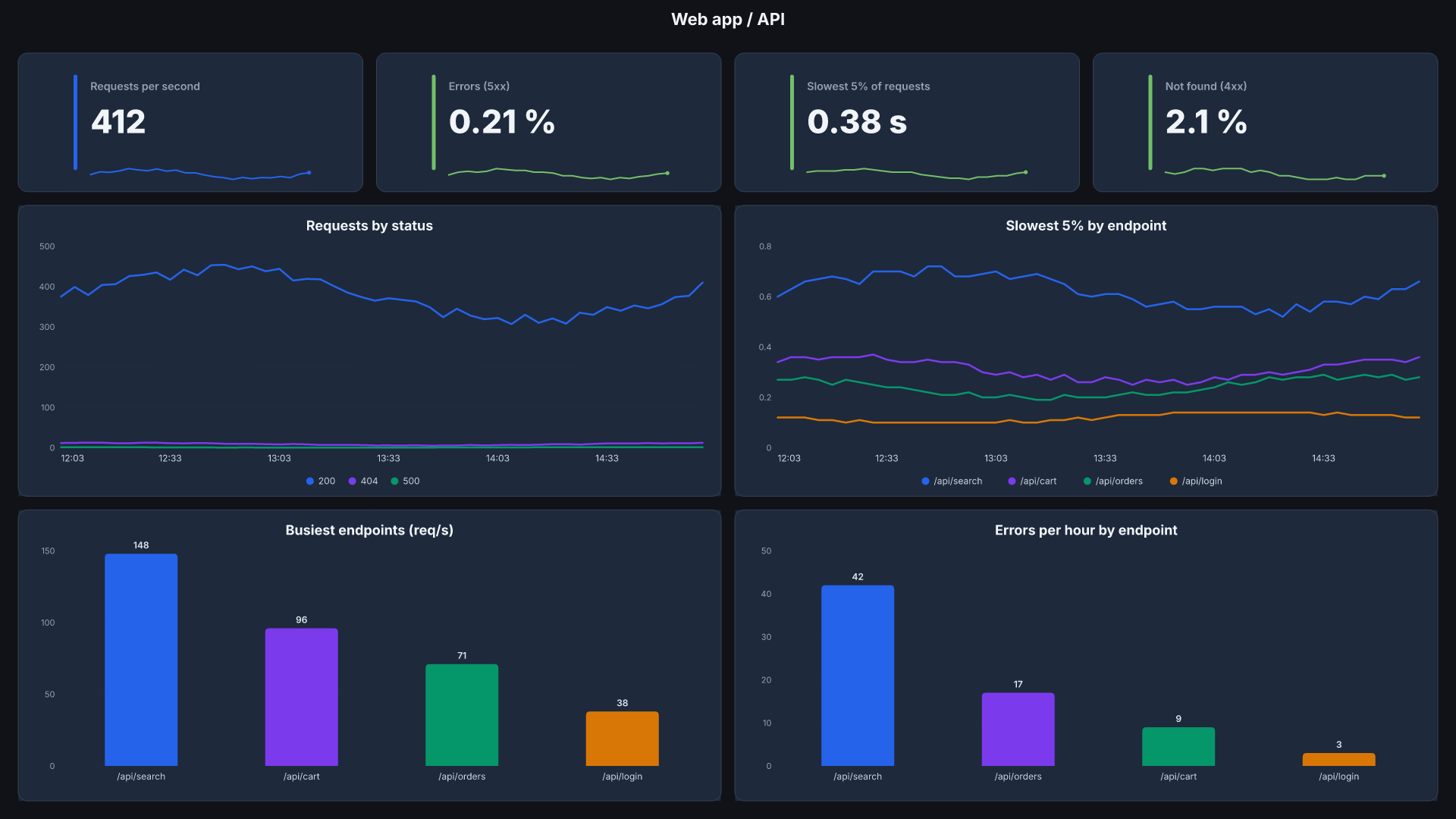Screen dimensions: 1456x819
Task: Select the /api/login bar in Errors per hour
Action: (x=1339, y=759)
